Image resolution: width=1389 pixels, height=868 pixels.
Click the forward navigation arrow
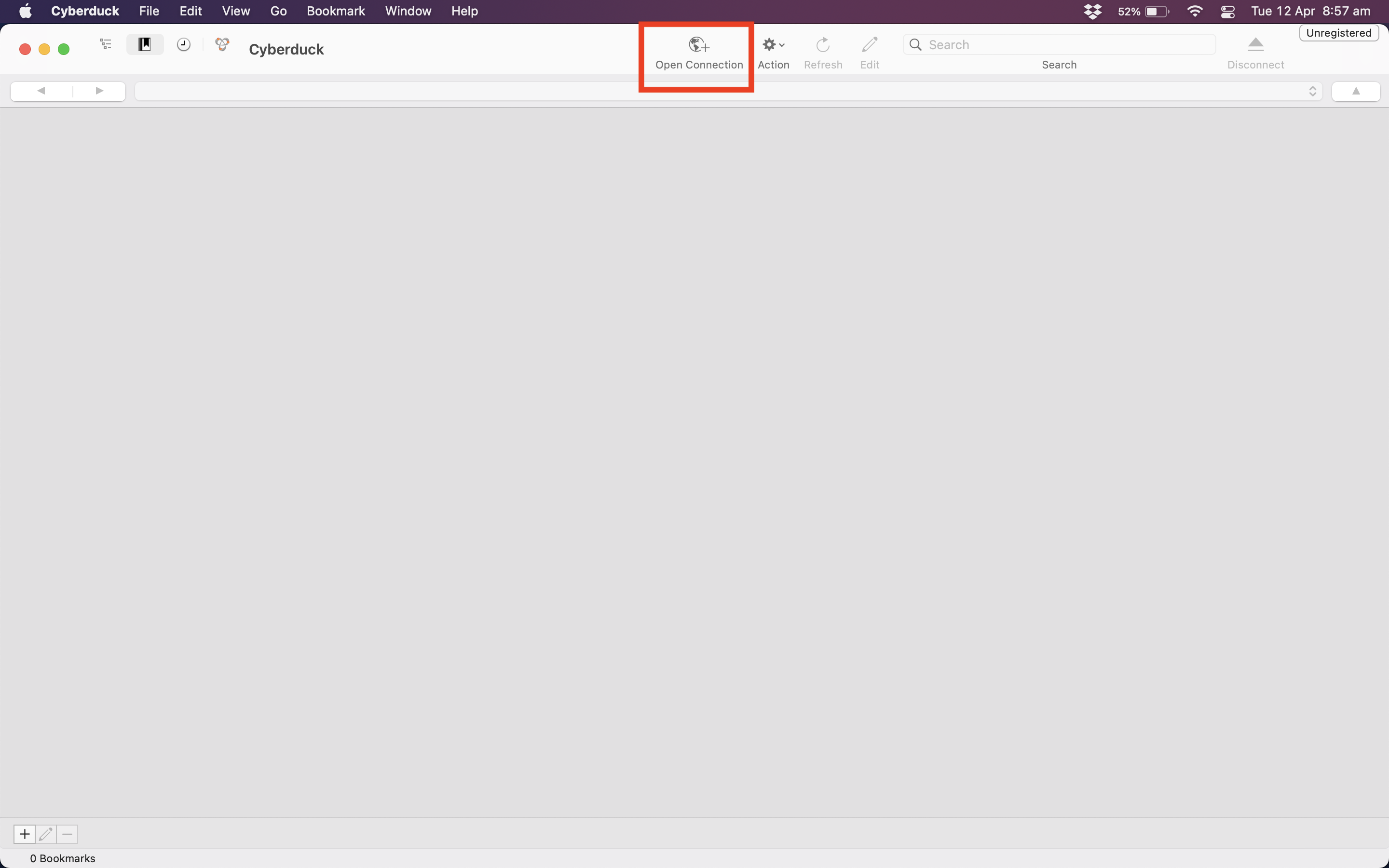[98, 90]
